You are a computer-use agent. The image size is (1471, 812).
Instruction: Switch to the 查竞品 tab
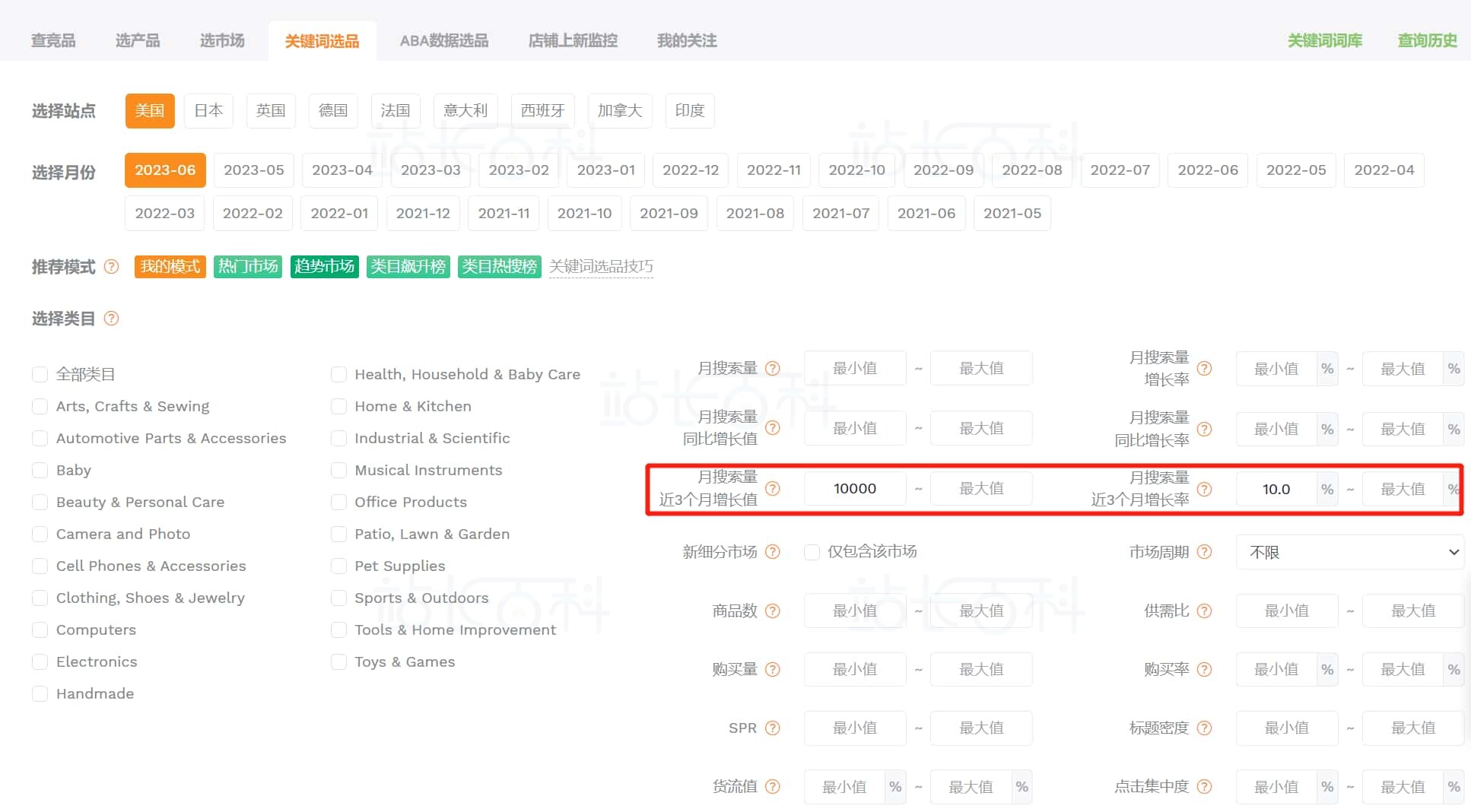click(52, 40)
